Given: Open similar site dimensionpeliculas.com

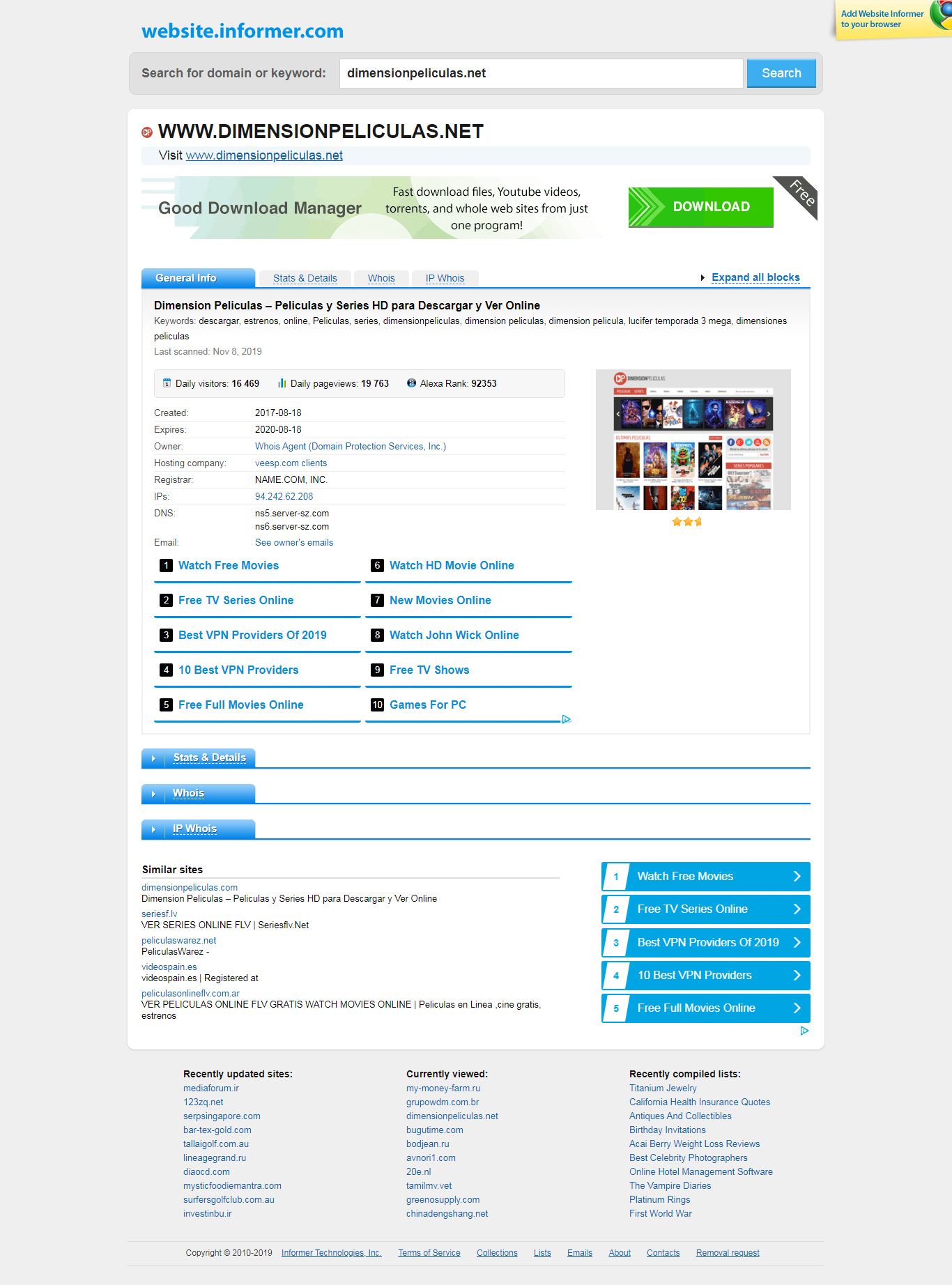Looking at the screenshot, I should click(x=190, y=888).
